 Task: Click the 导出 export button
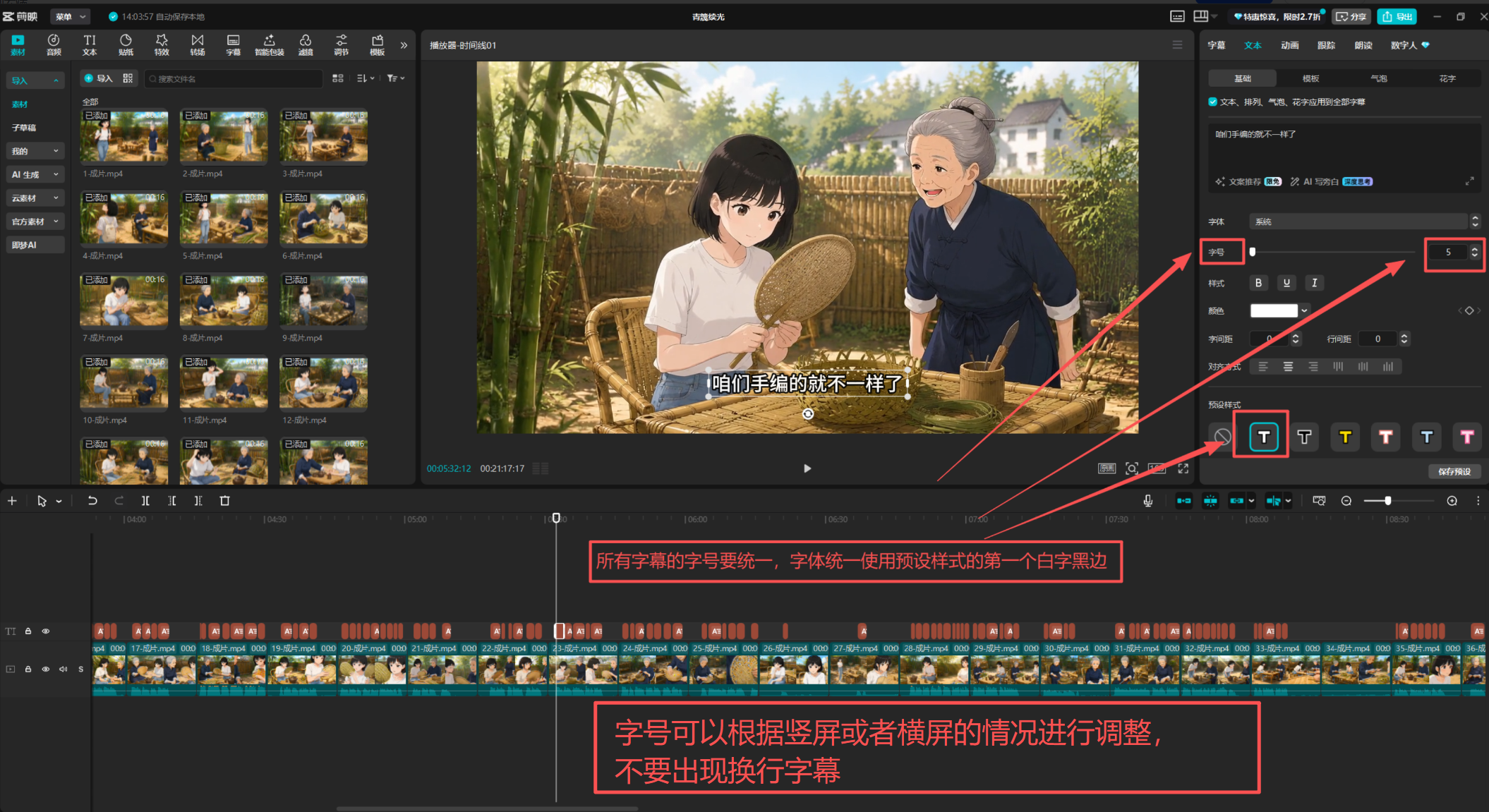click(x=1397, y=17)
